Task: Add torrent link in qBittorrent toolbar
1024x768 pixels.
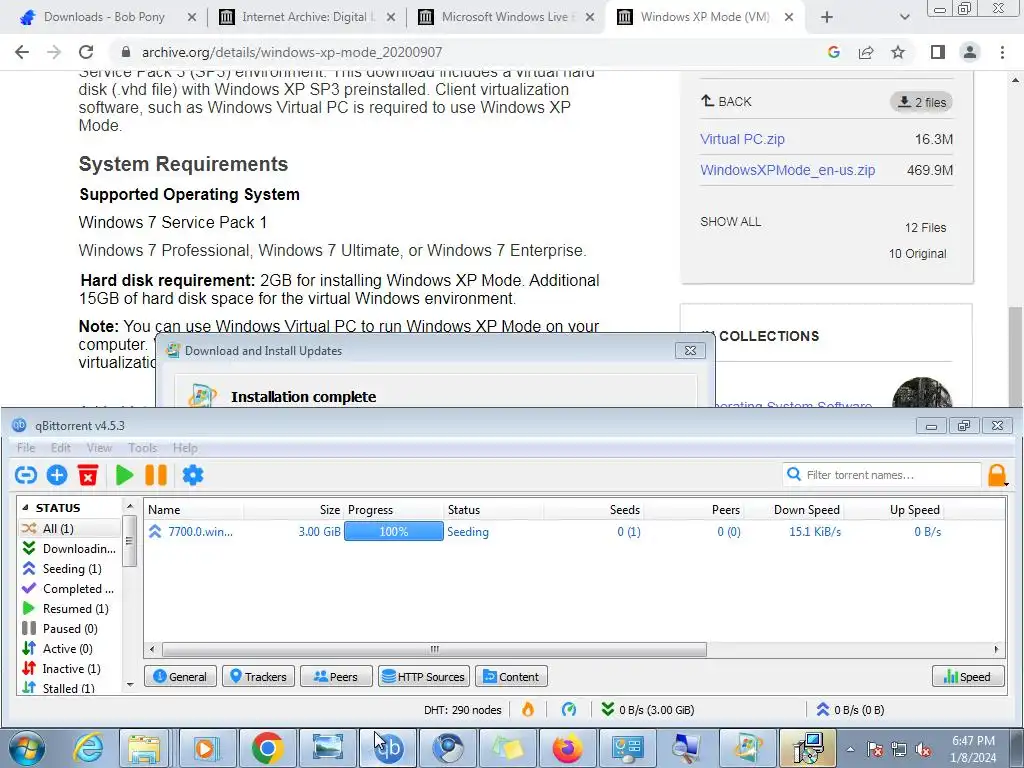Action: click(25, 475)
